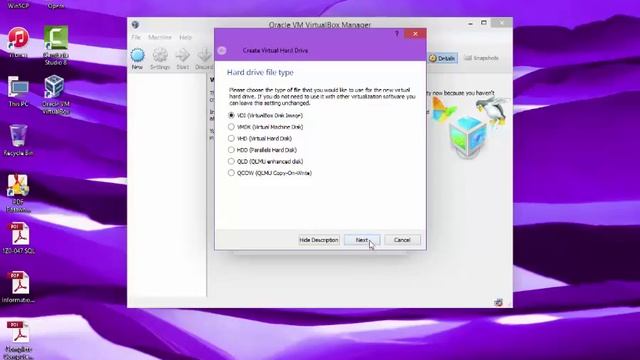Click the New toolbar icon in VirtualBox
Viewport: 640px width, 360px height.
[x=138, y=59]
